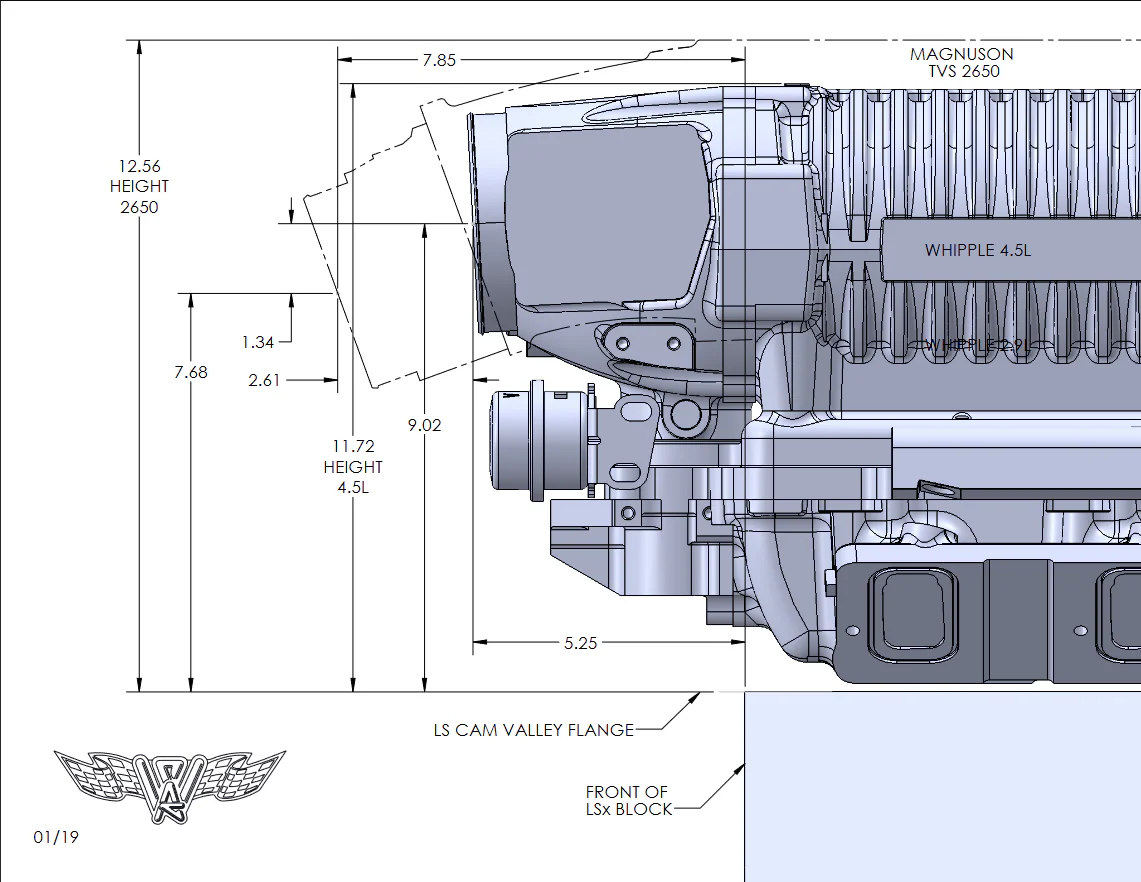The width and height of the screenshot is (1141, 882).
Task: Click the 7.85 dimension value
Action: point(439,60)
